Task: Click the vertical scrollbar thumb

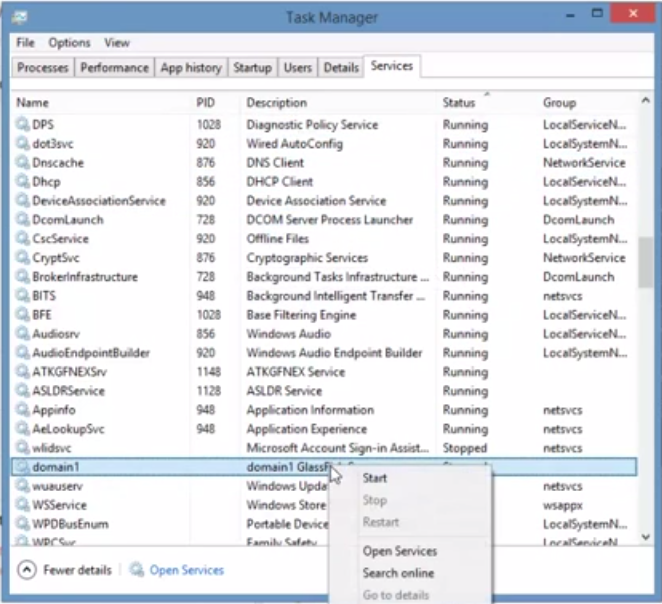Action: tap(645, 262)
